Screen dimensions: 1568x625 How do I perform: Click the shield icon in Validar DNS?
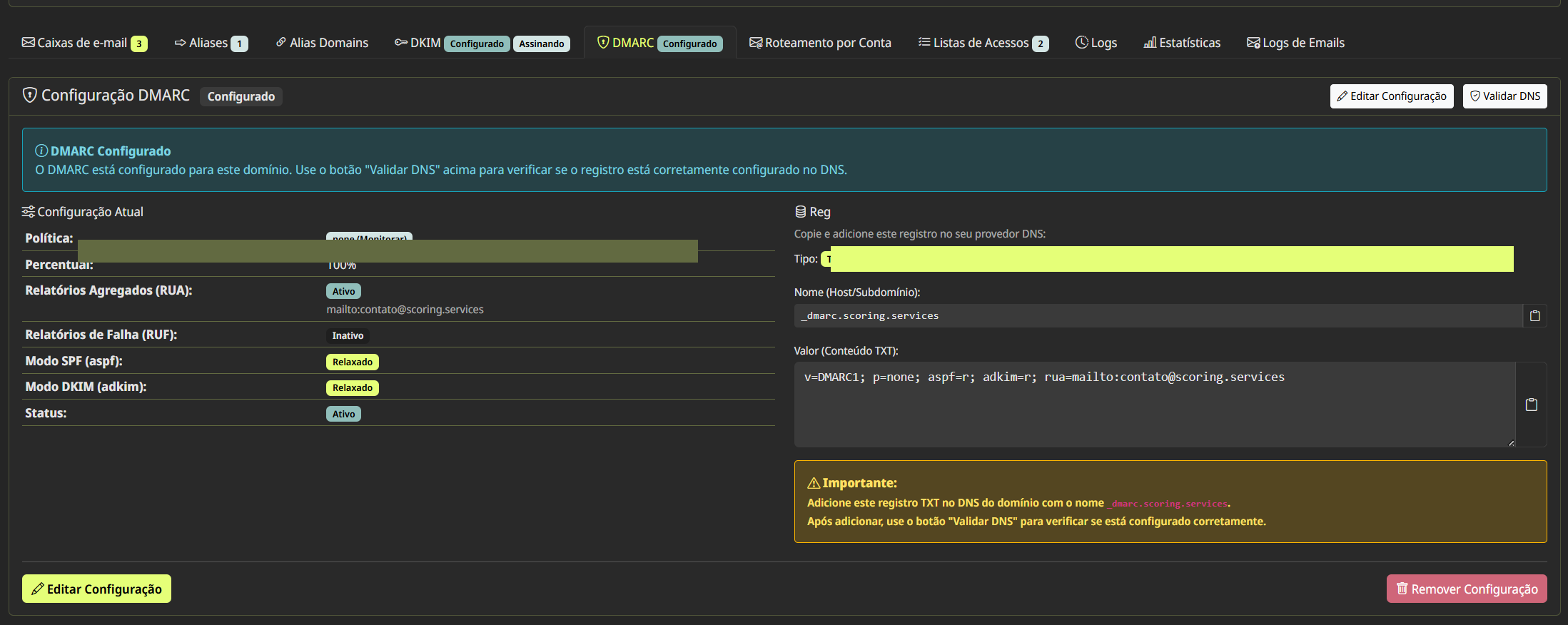coord(1475,96)
